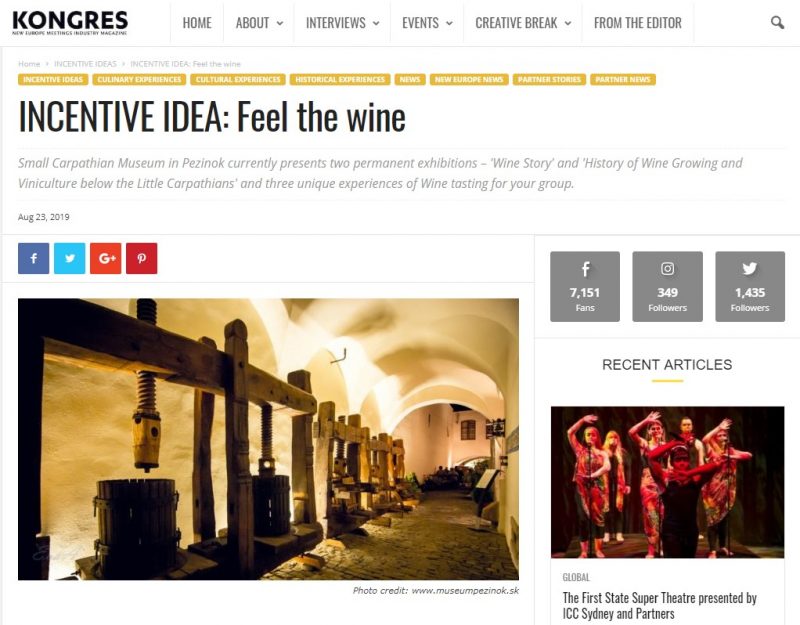Open the search magnifier icon
Image resolution: width=800 pixels, height=625 pixels.
tap(777, 22)
